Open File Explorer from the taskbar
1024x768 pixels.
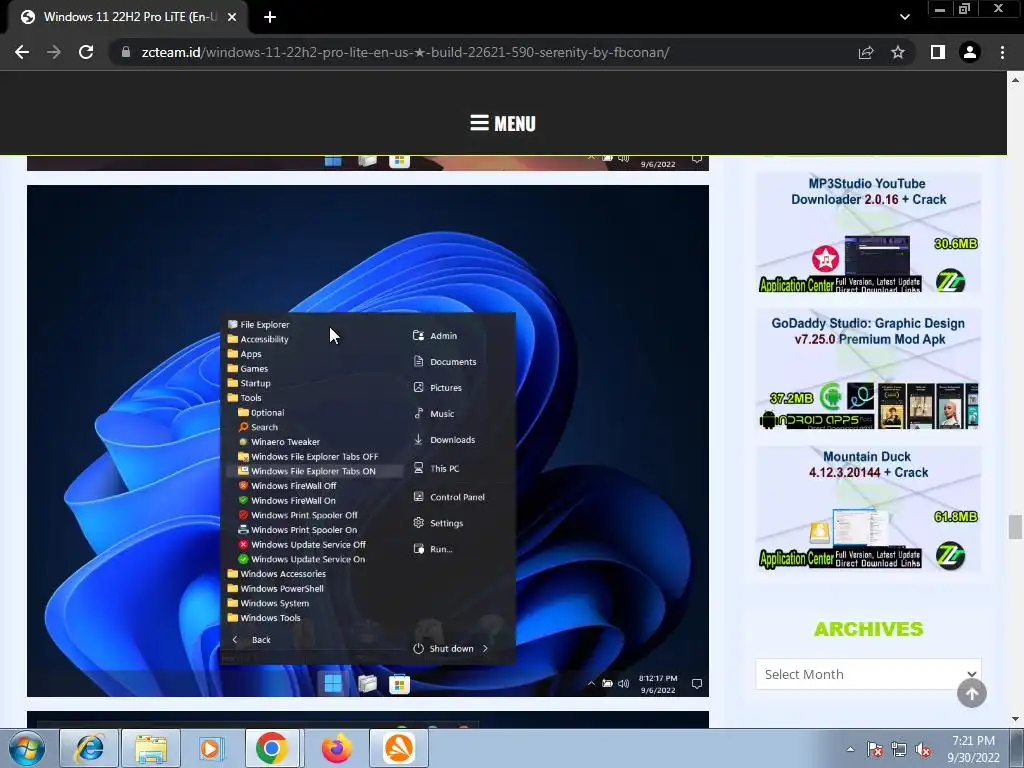151,748
